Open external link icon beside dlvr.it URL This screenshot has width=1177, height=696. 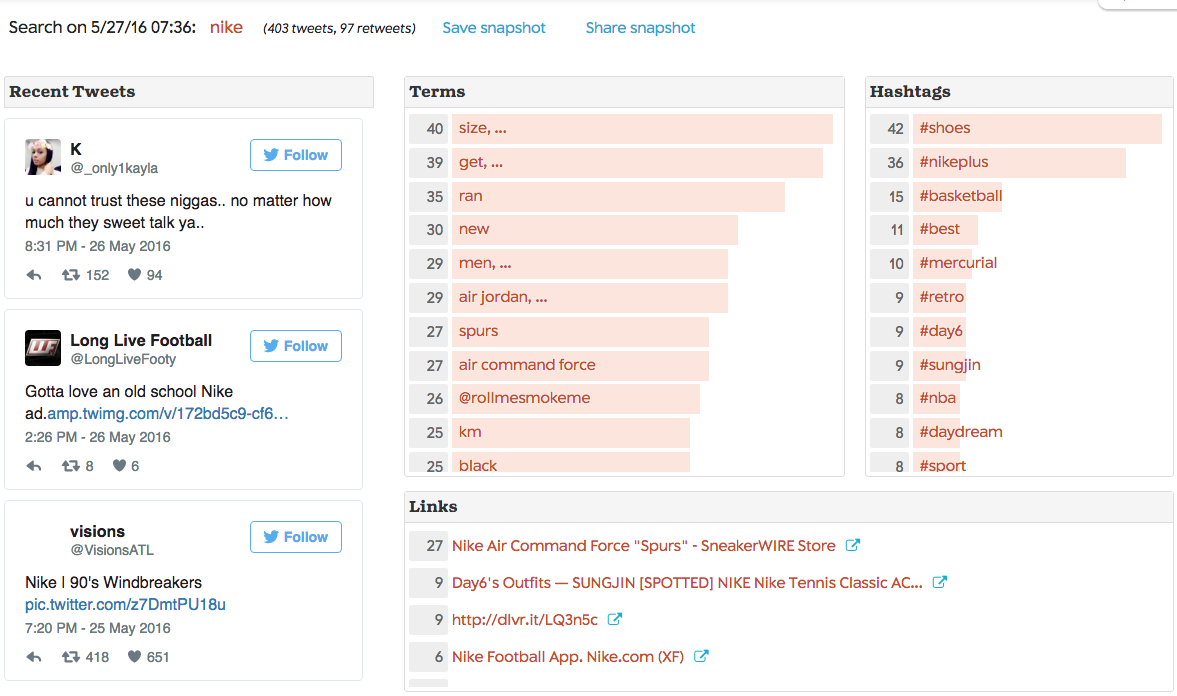pyautogui.click(x=614, y=619)
